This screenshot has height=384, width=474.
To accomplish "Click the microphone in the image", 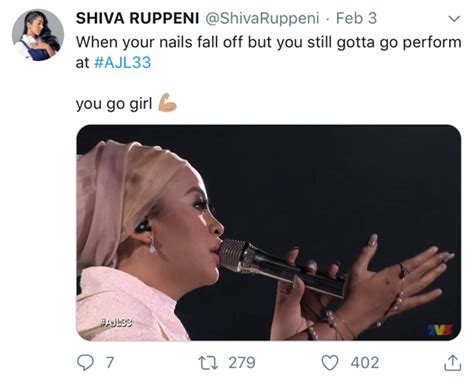I will (x=281, y=268).
